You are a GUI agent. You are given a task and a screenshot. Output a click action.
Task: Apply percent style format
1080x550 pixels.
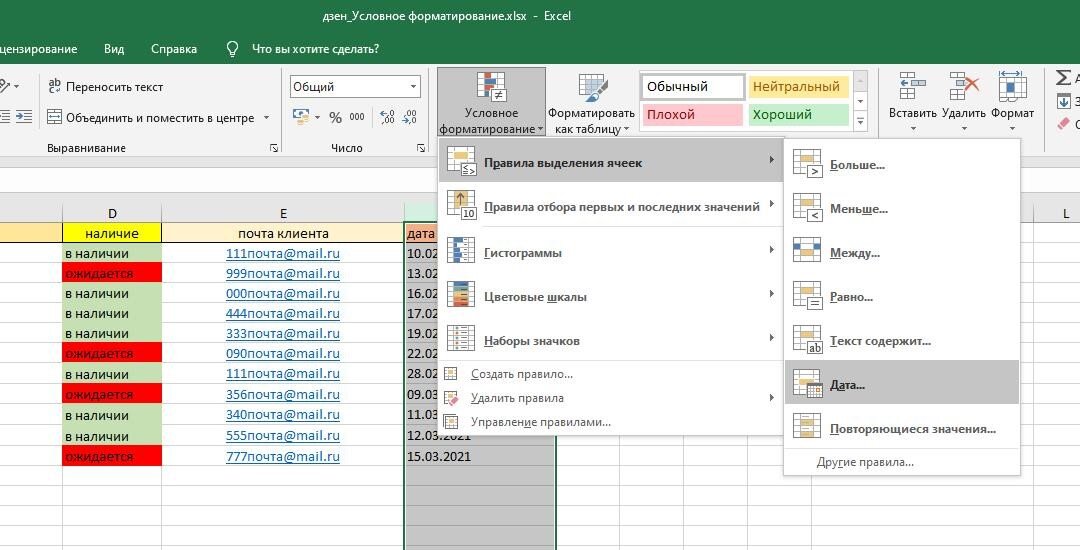[x=335, y=118]
